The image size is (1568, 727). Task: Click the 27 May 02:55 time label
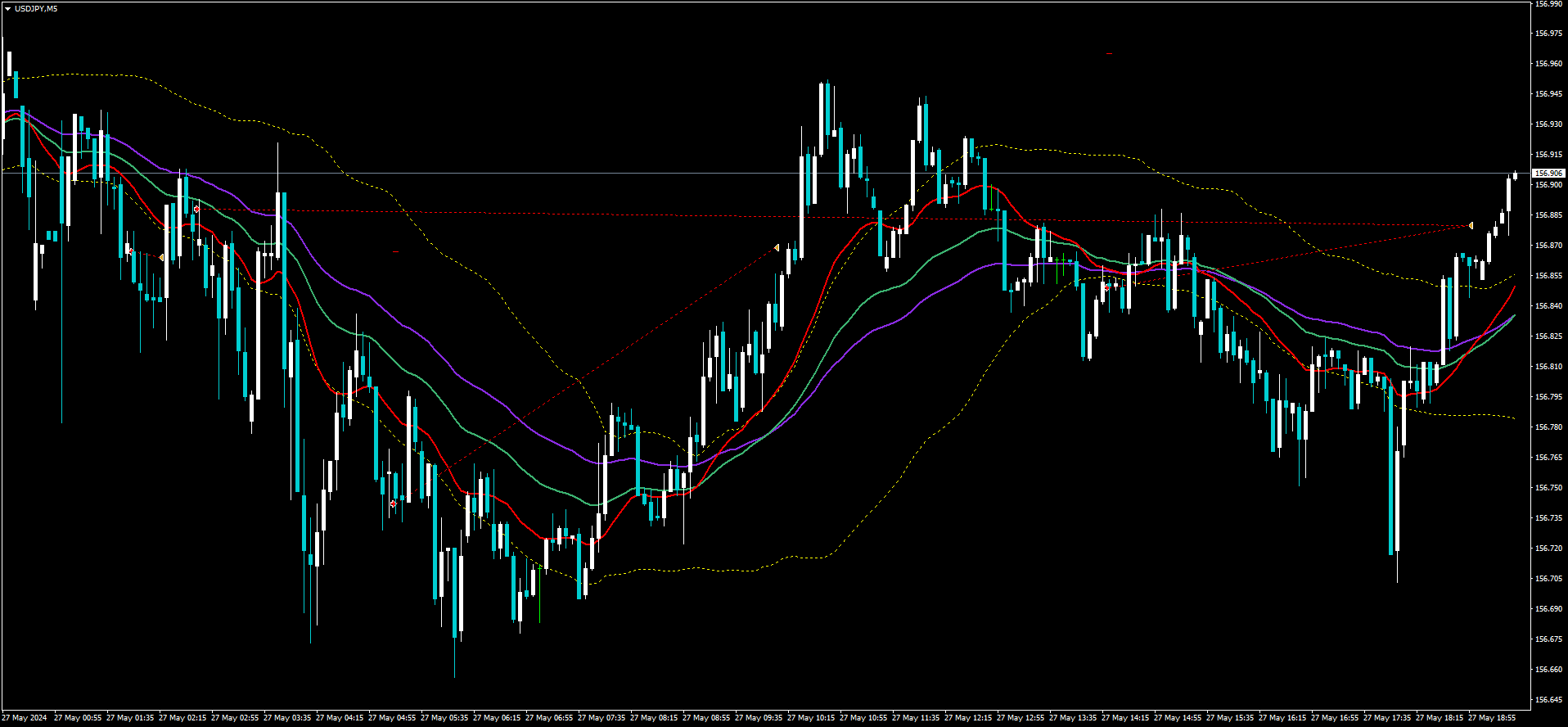click(x=235, y=718)
